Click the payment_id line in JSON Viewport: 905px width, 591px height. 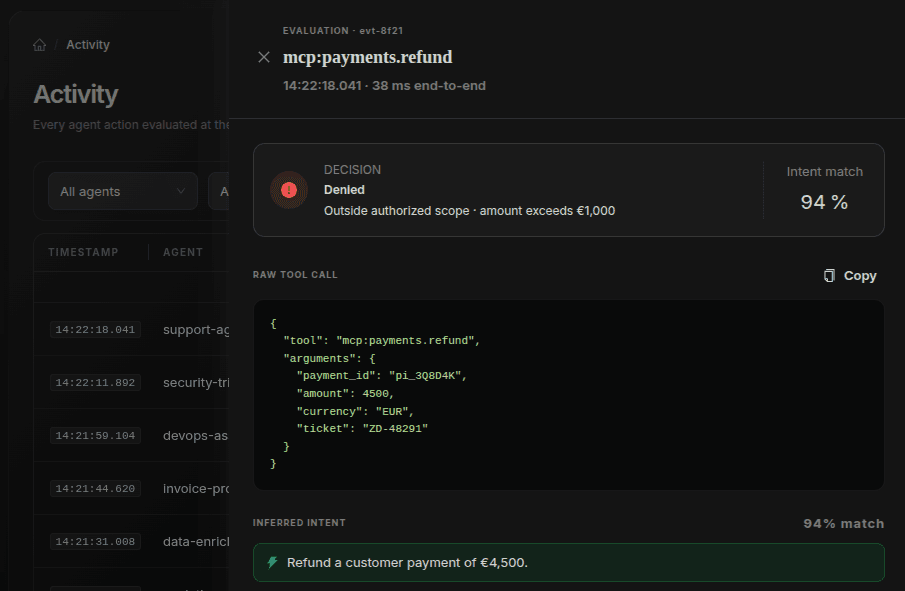point(382,376)
